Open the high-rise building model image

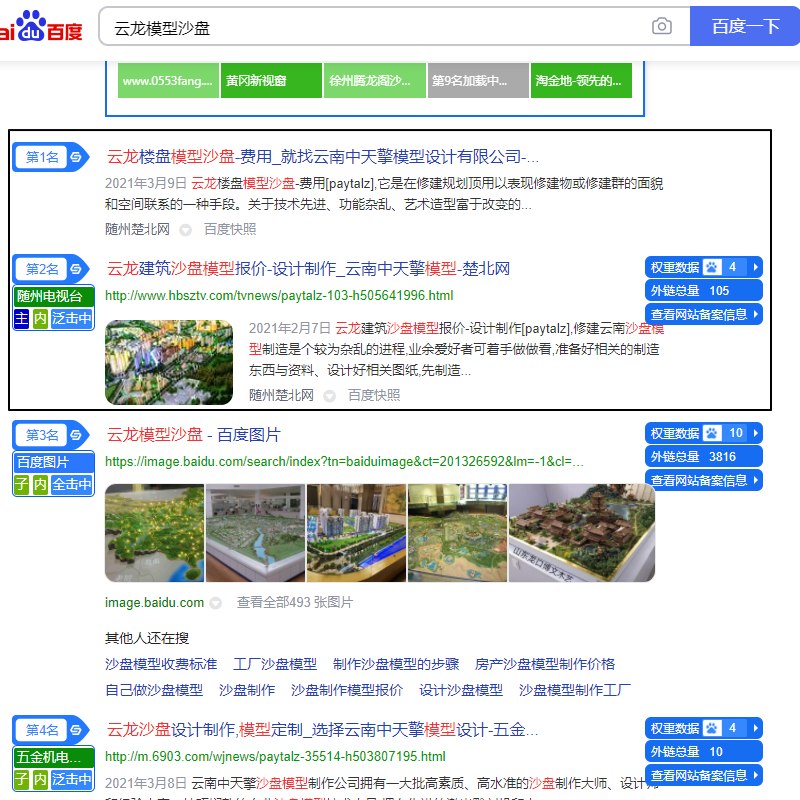click(356, 533)
